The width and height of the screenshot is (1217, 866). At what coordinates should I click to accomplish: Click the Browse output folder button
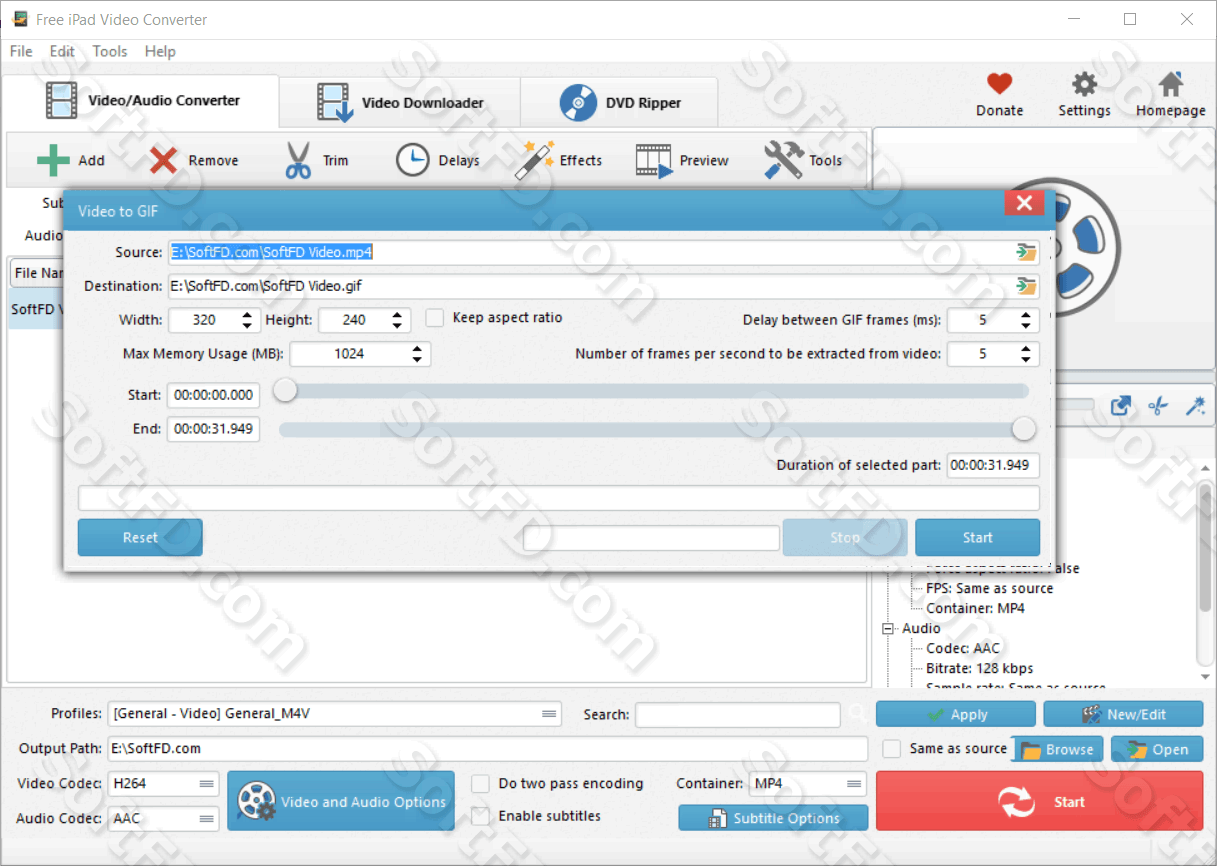(x=1058, y=749)
